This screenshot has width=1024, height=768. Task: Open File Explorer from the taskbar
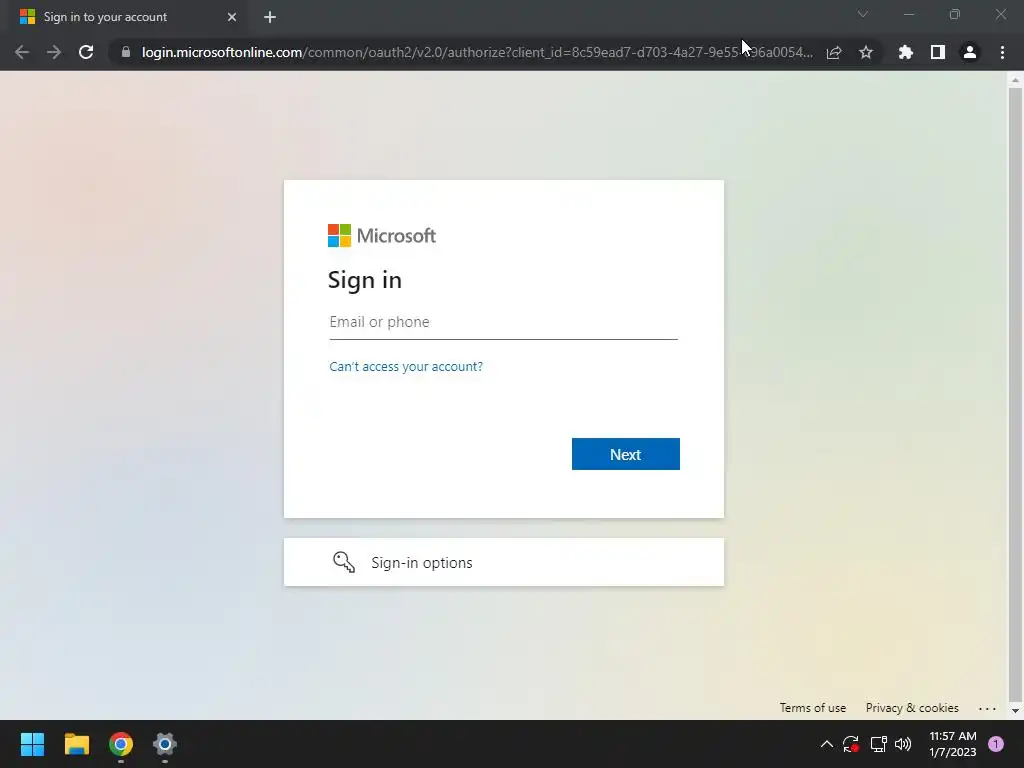tap(76, 744)
